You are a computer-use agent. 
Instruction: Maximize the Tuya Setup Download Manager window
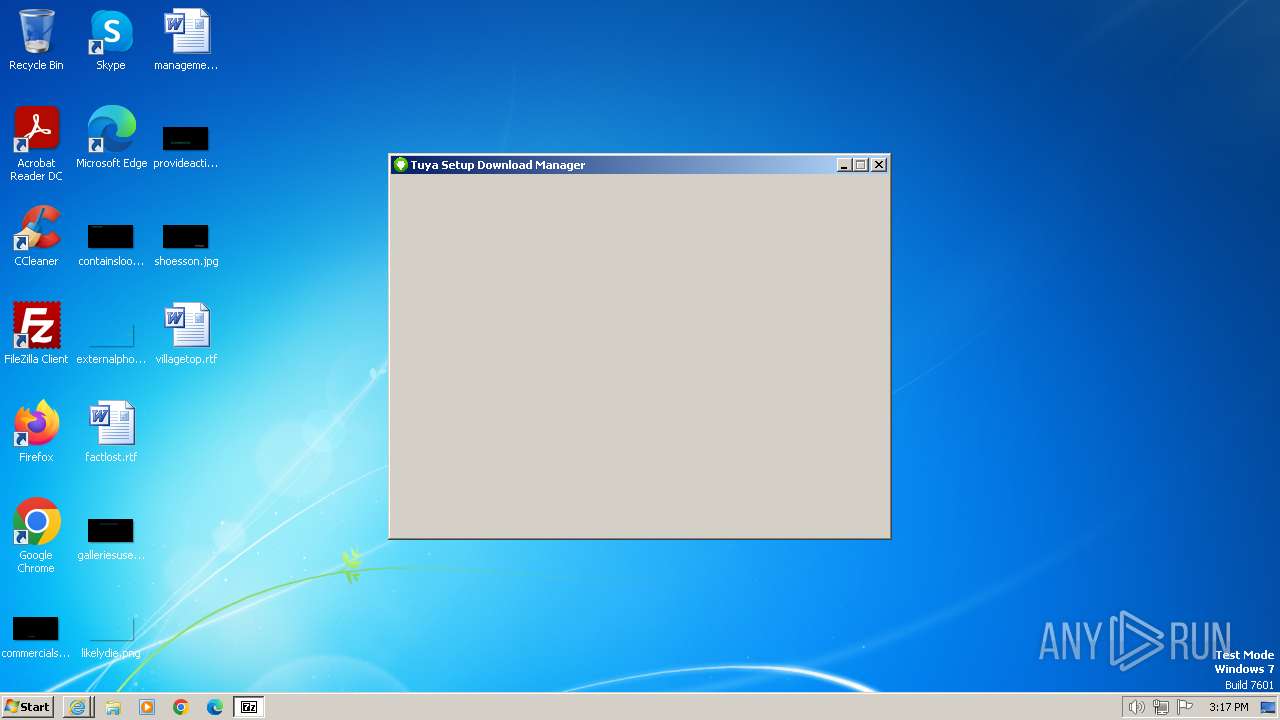click(x=860, y=165)
